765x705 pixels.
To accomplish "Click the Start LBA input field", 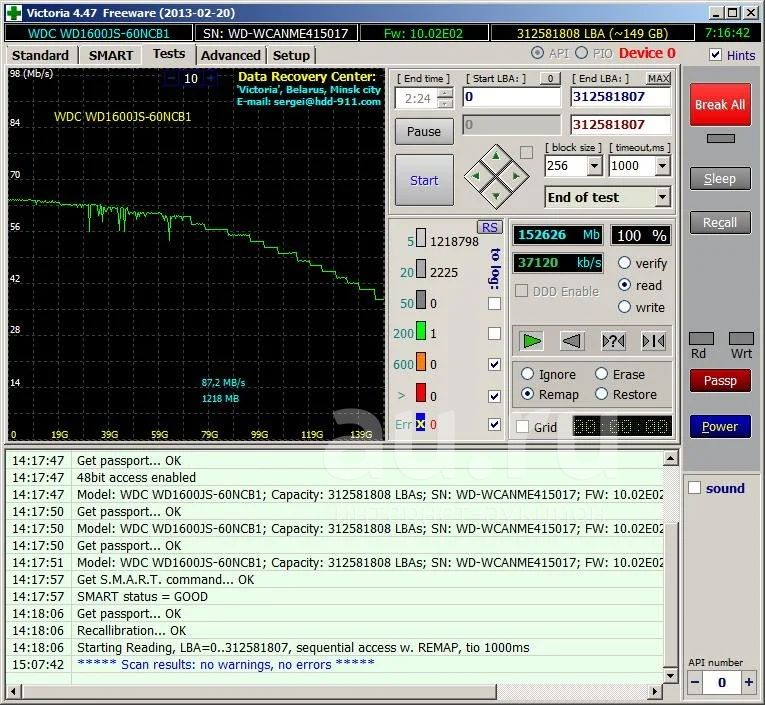I will click(512, 97).
